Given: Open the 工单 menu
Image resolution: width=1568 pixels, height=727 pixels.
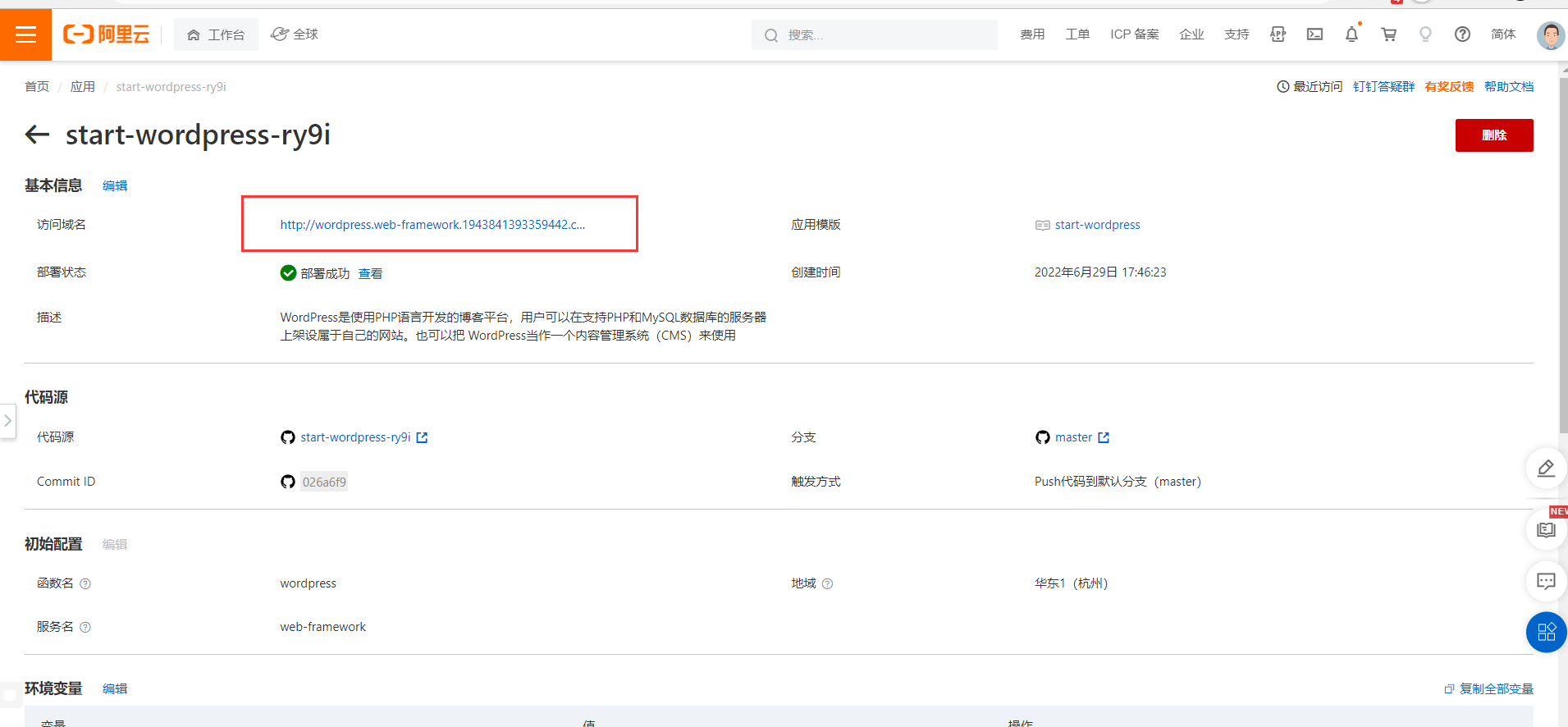Looking at the screenshot, I should pyautogui.click(x=1077, y=34).
